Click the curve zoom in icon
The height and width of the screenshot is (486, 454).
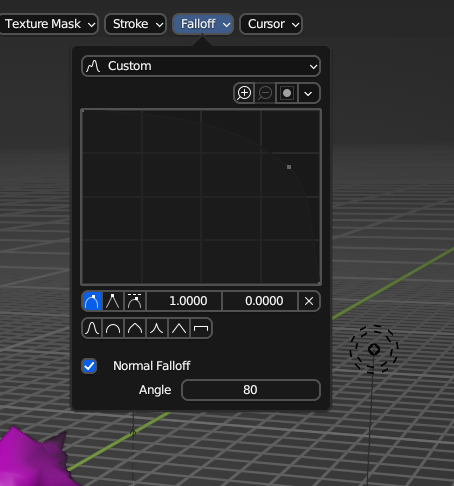(244, 93)
